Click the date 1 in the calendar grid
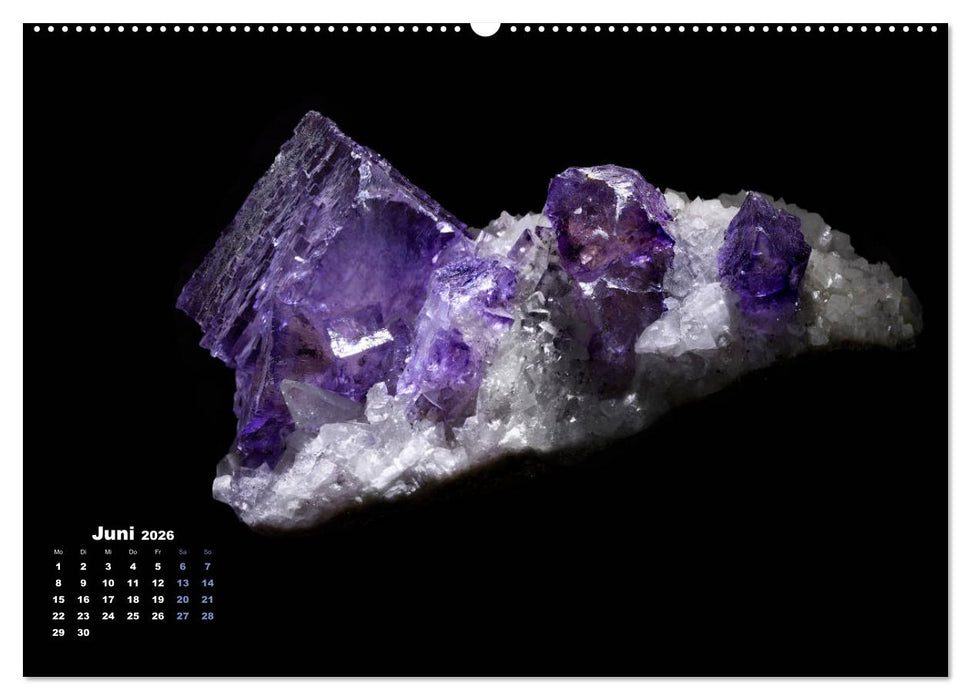 [x=58, y=567]
